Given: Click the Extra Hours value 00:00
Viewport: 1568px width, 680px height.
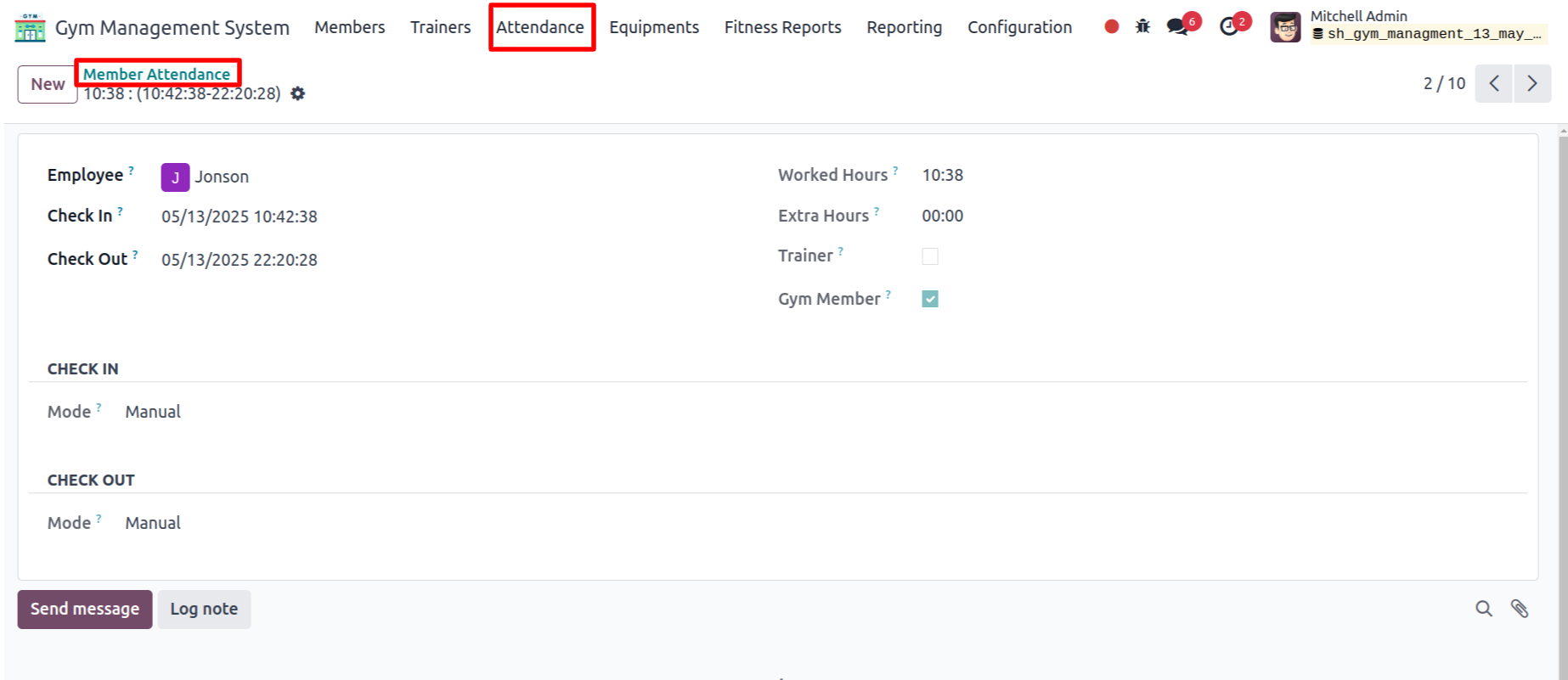Looking at the screenshot, I should (943, 216).
